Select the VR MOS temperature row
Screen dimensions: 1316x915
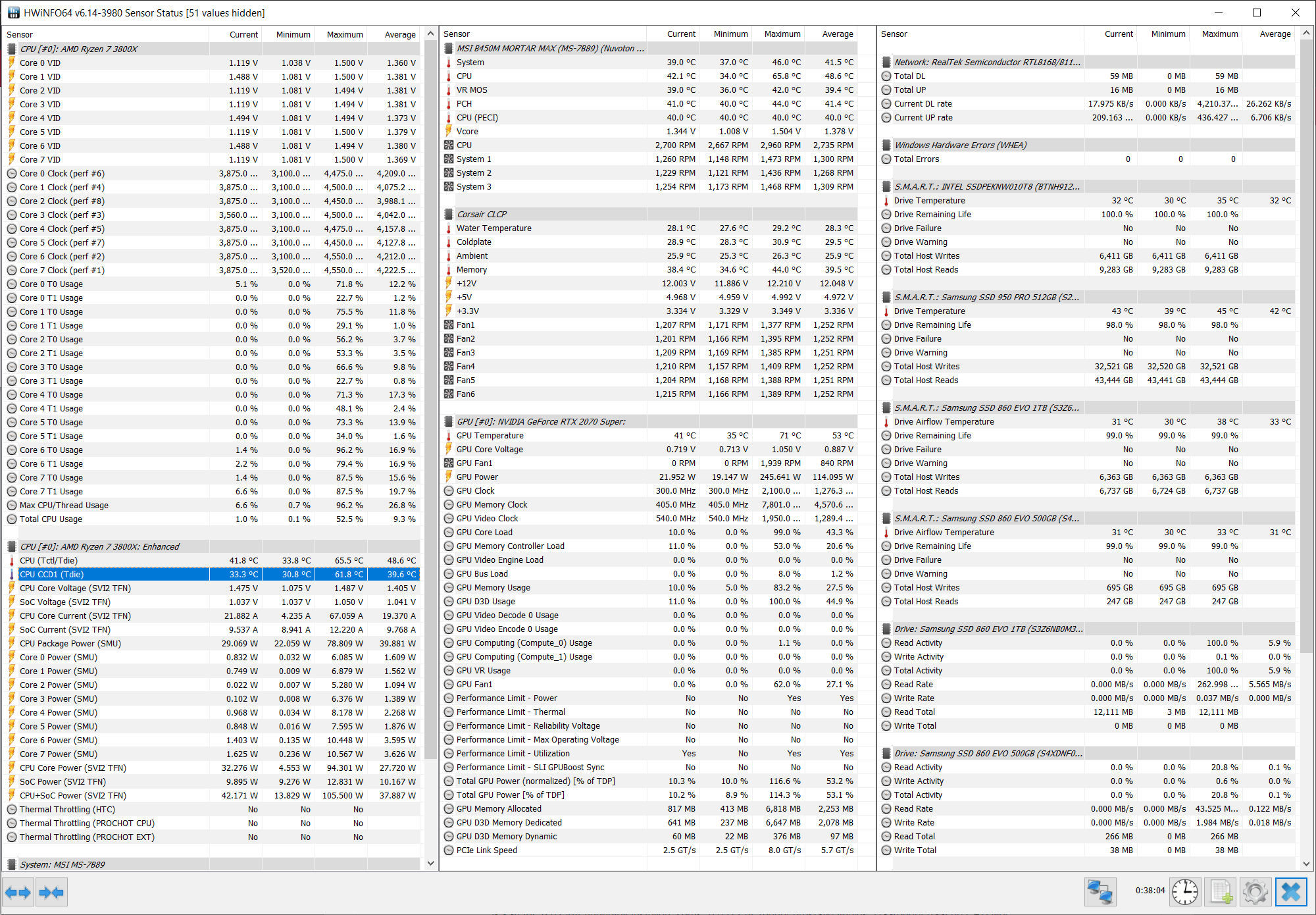pos(649,90)
